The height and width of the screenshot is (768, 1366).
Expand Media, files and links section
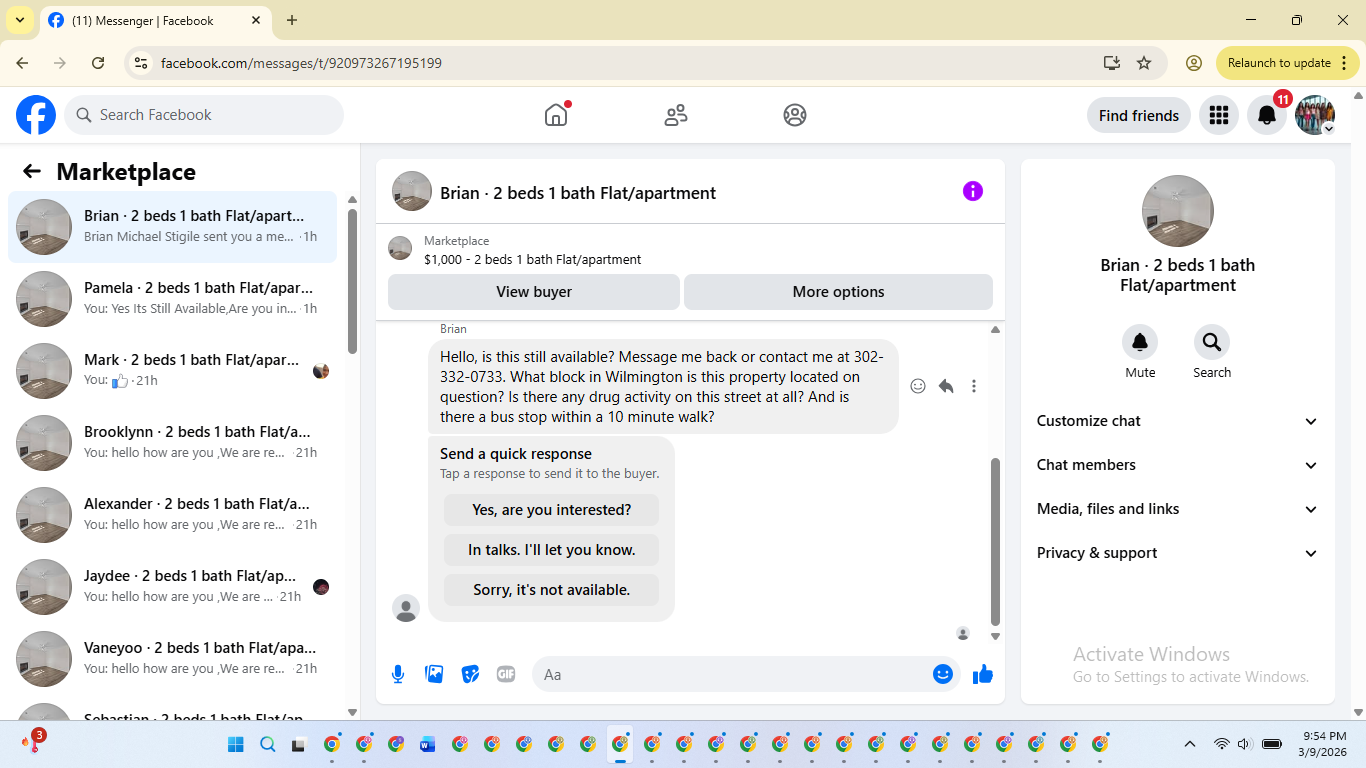click(x=1178, y=509)
